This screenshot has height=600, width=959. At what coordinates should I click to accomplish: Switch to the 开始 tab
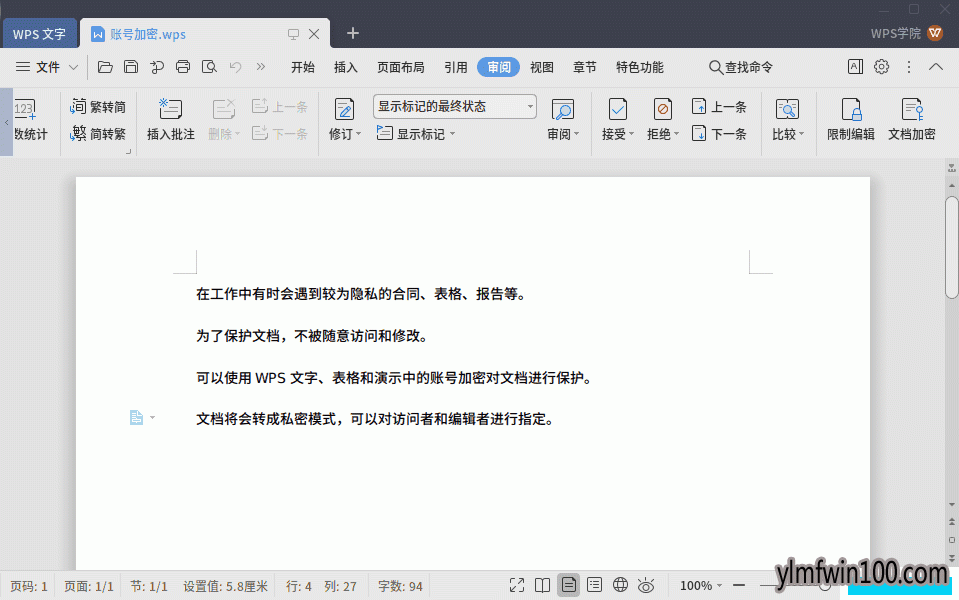(303, 67)
